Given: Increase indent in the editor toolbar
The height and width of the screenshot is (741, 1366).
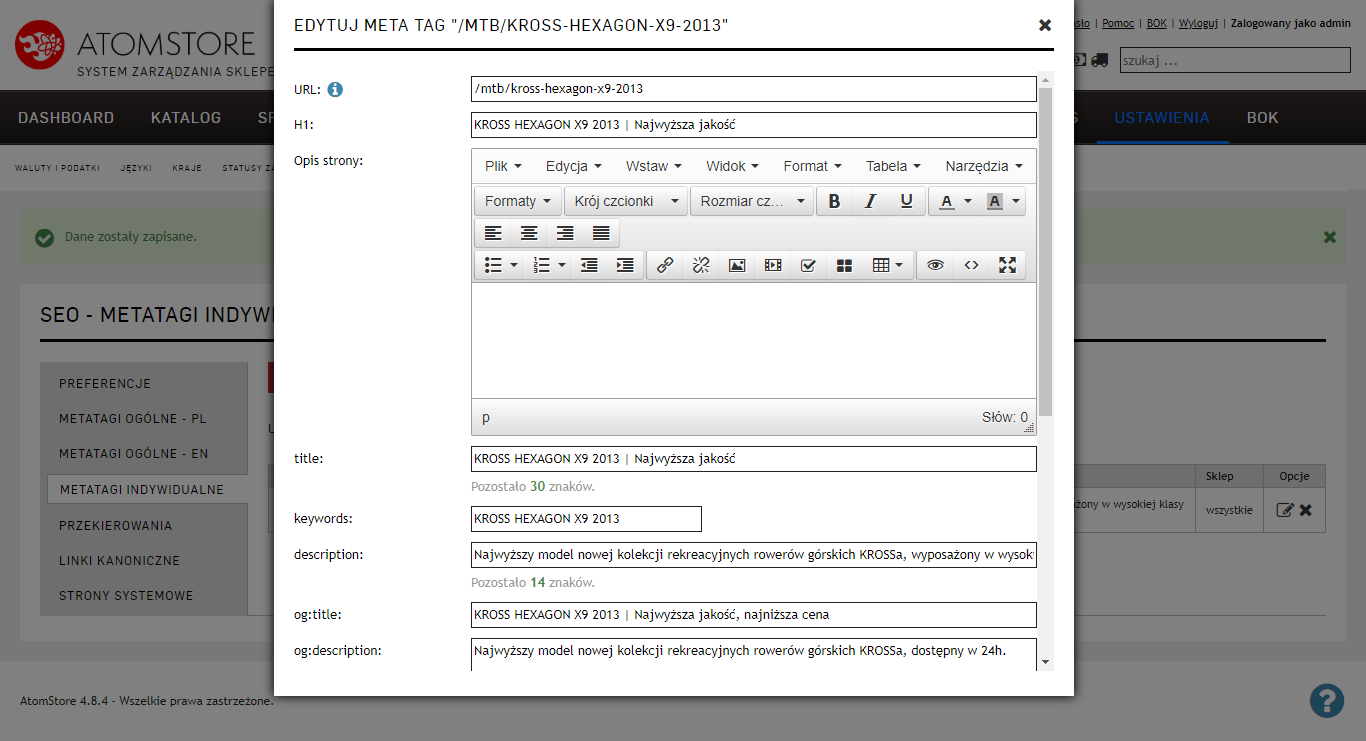Looking at the screenshot, I should point(625,265).
